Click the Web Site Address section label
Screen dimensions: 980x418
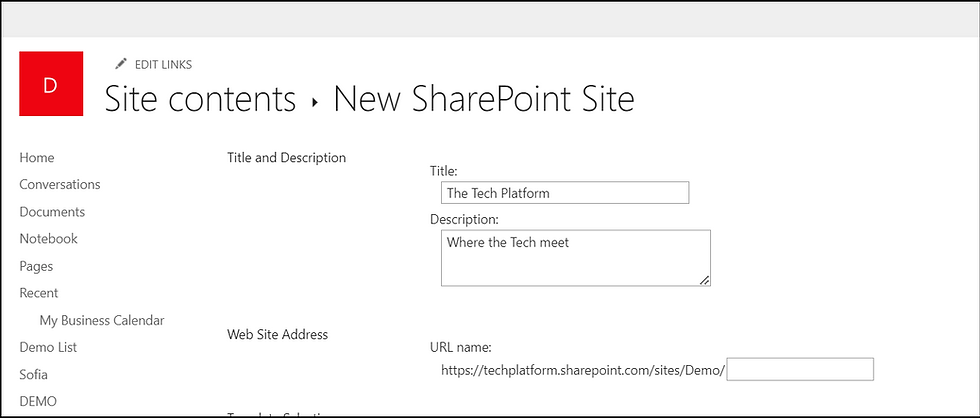point(278,335)
